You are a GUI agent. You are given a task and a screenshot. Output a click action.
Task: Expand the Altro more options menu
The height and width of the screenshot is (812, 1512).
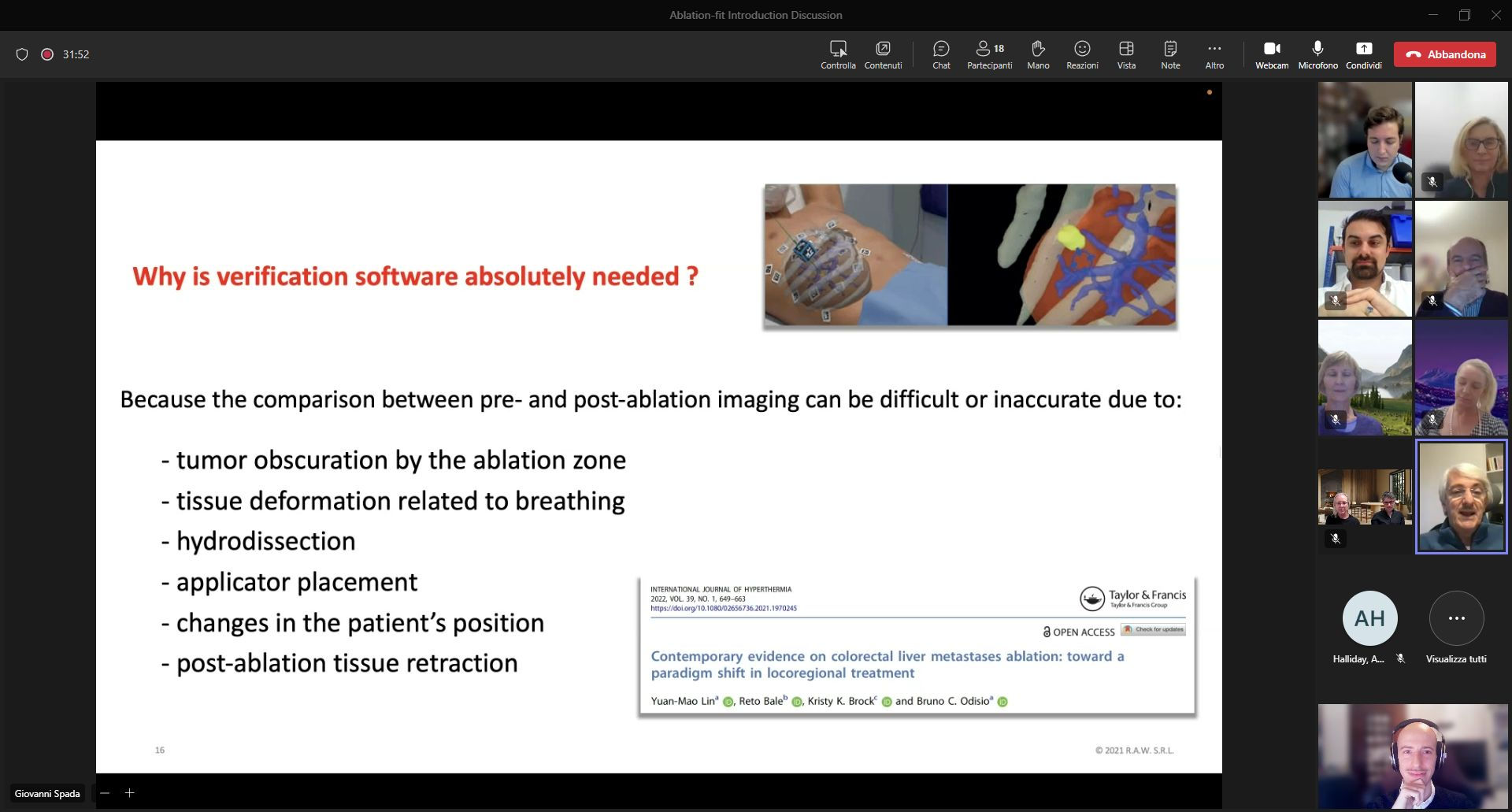[1214, 54]
